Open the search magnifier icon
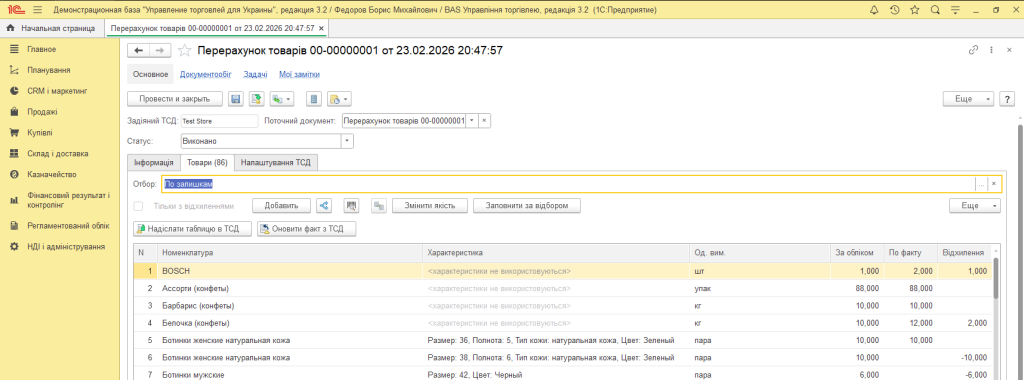 pos(935,10)
